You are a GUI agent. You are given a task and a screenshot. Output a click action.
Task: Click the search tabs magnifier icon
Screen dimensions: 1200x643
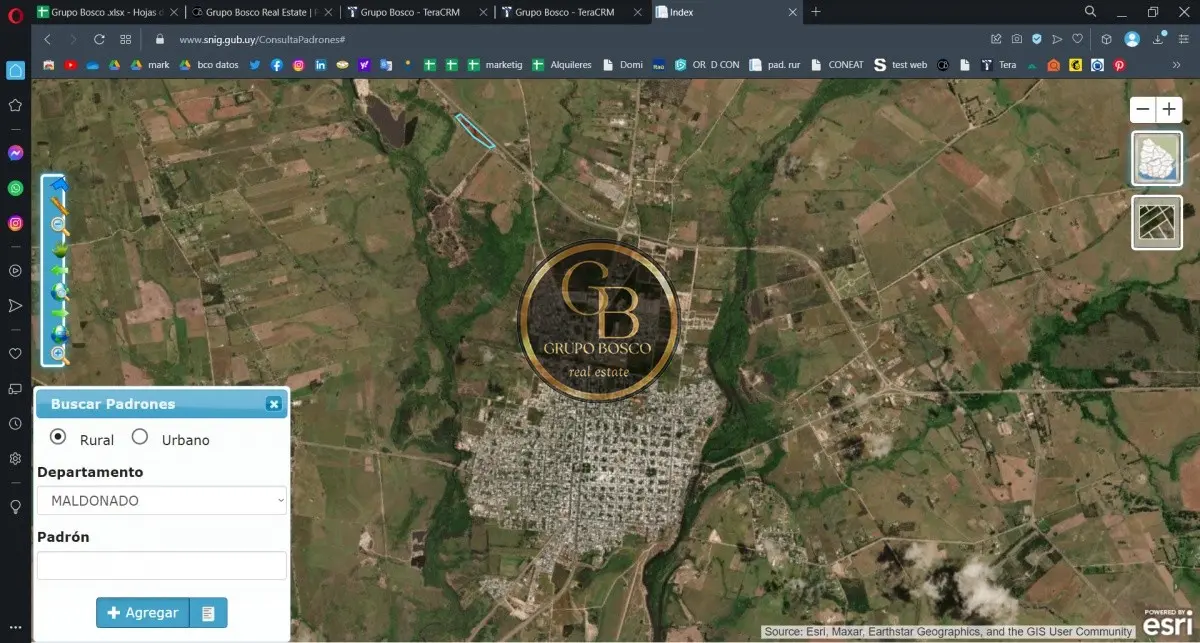pos(1091,12)
